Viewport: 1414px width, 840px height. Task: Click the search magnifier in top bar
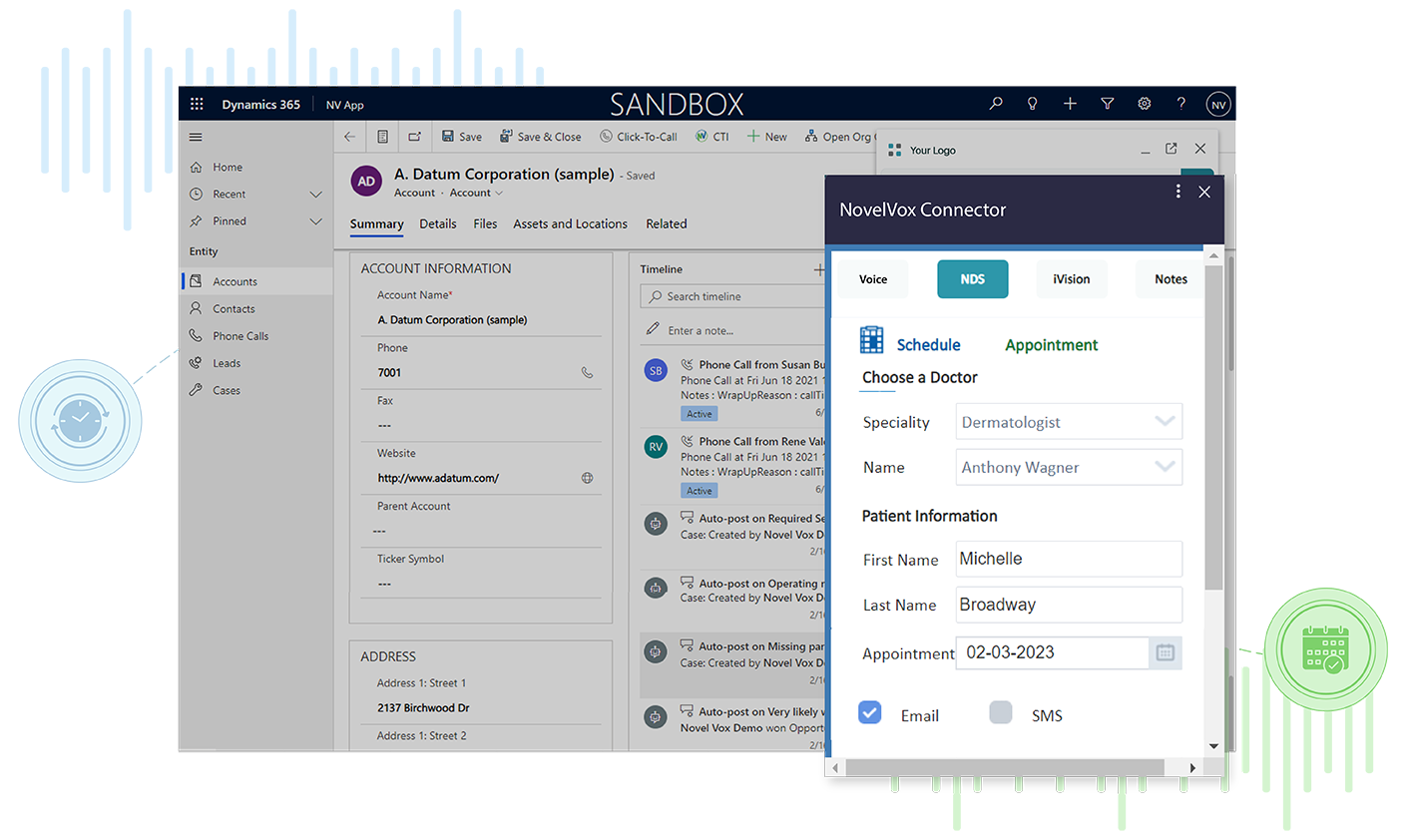996,104
